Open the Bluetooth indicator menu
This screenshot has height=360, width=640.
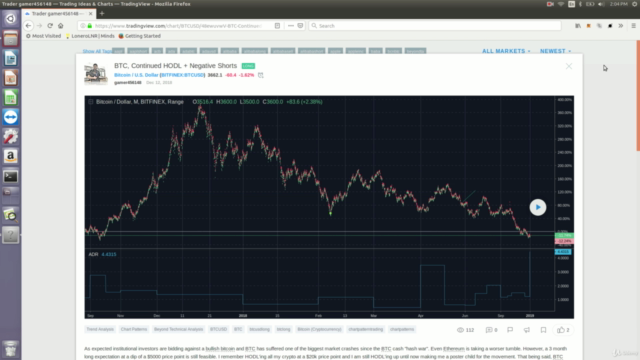(580, 4)
